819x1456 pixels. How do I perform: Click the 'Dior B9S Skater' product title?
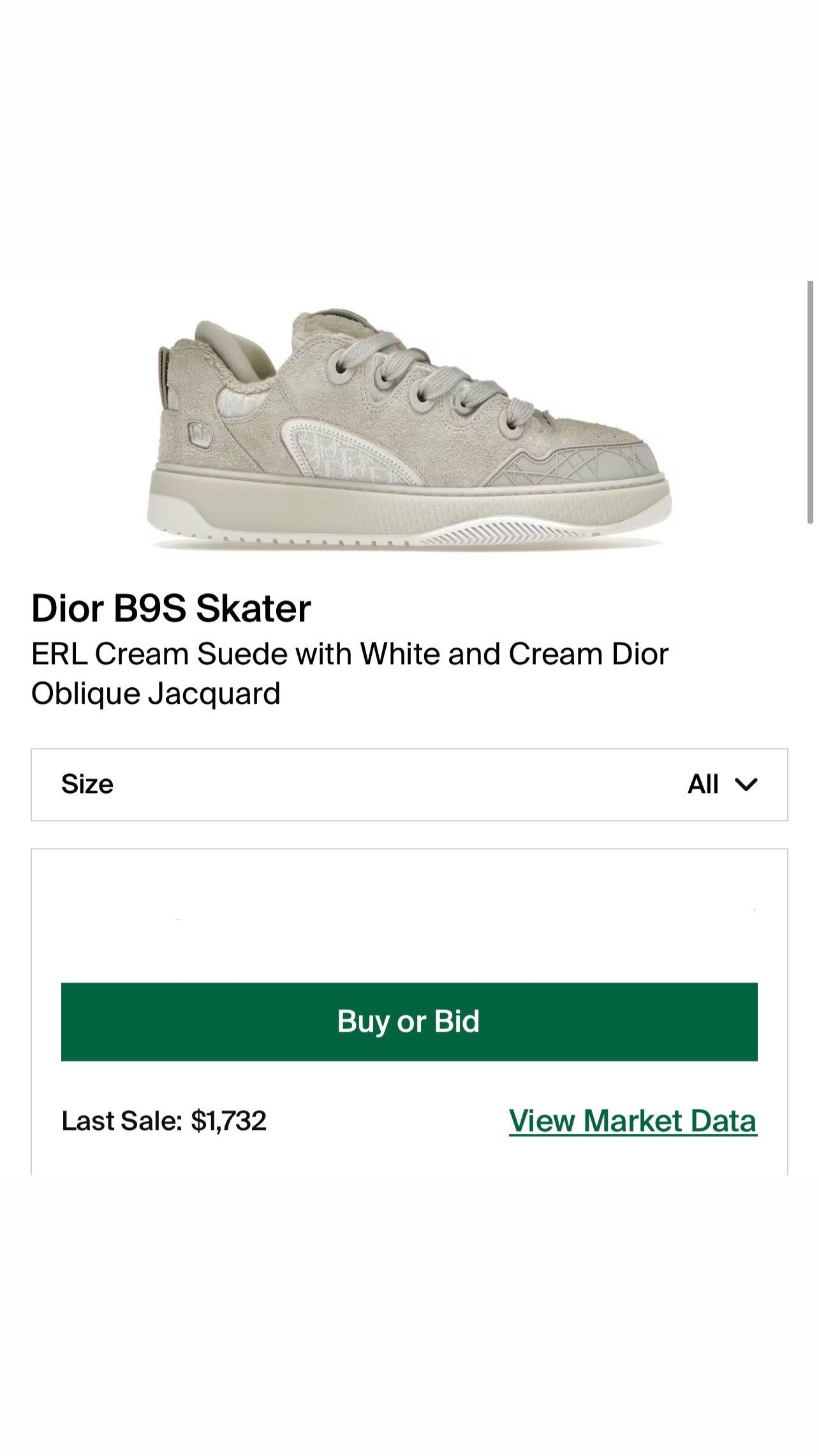tap(171, 608)
